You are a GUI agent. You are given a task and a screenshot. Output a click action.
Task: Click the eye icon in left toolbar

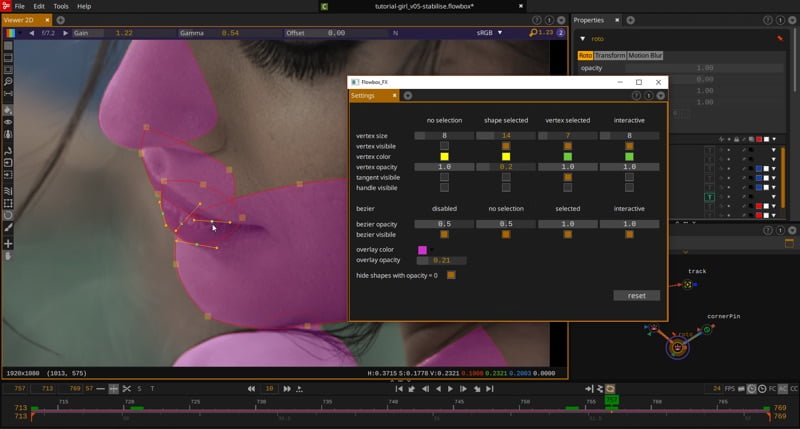pos(8,122)
